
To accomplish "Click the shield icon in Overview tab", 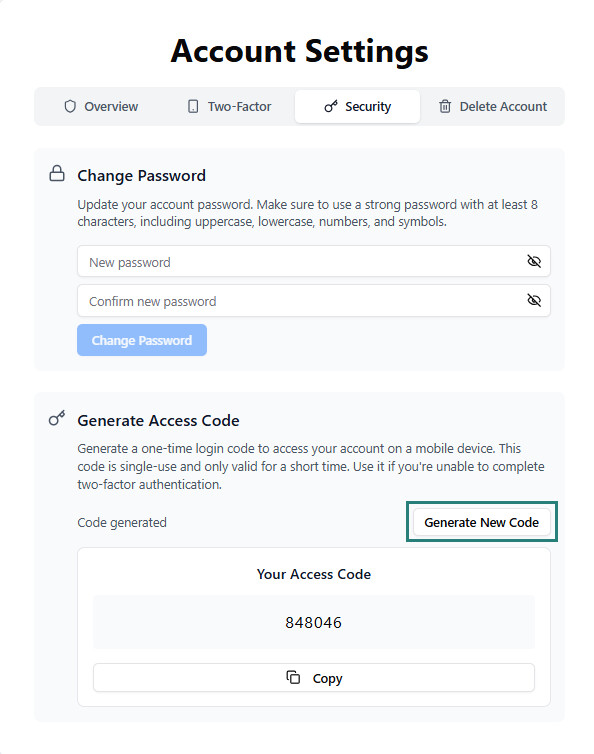I will click(70, 106).
